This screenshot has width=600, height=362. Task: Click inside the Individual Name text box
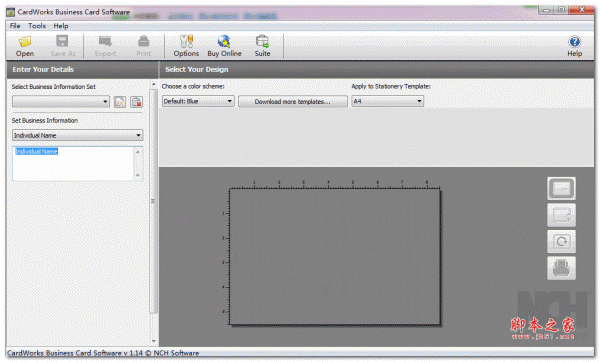[x=73, y=164]
